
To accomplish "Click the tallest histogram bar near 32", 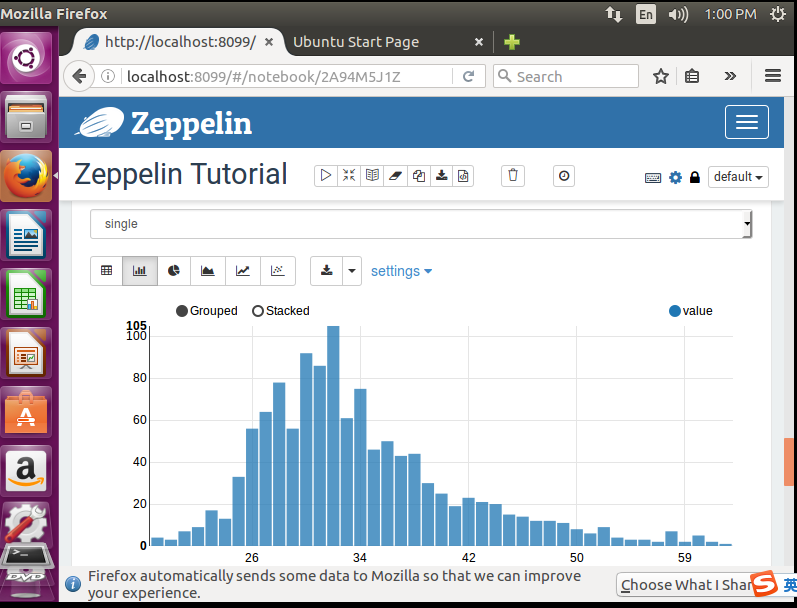I will [333, 436].
